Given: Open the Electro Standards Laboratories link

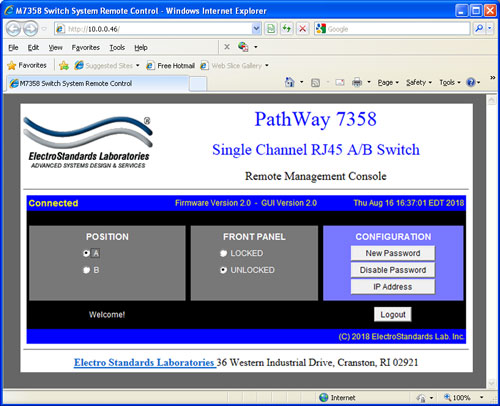Looking at the screenshot, I should tap(145, 362).
